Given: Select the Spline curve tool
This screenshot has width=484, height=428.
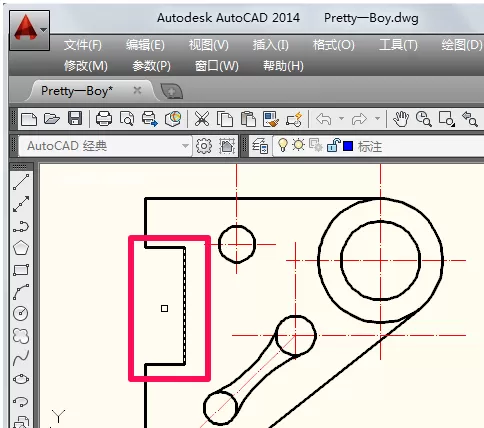Looking at the screenshot, I should tap(21, 358).
